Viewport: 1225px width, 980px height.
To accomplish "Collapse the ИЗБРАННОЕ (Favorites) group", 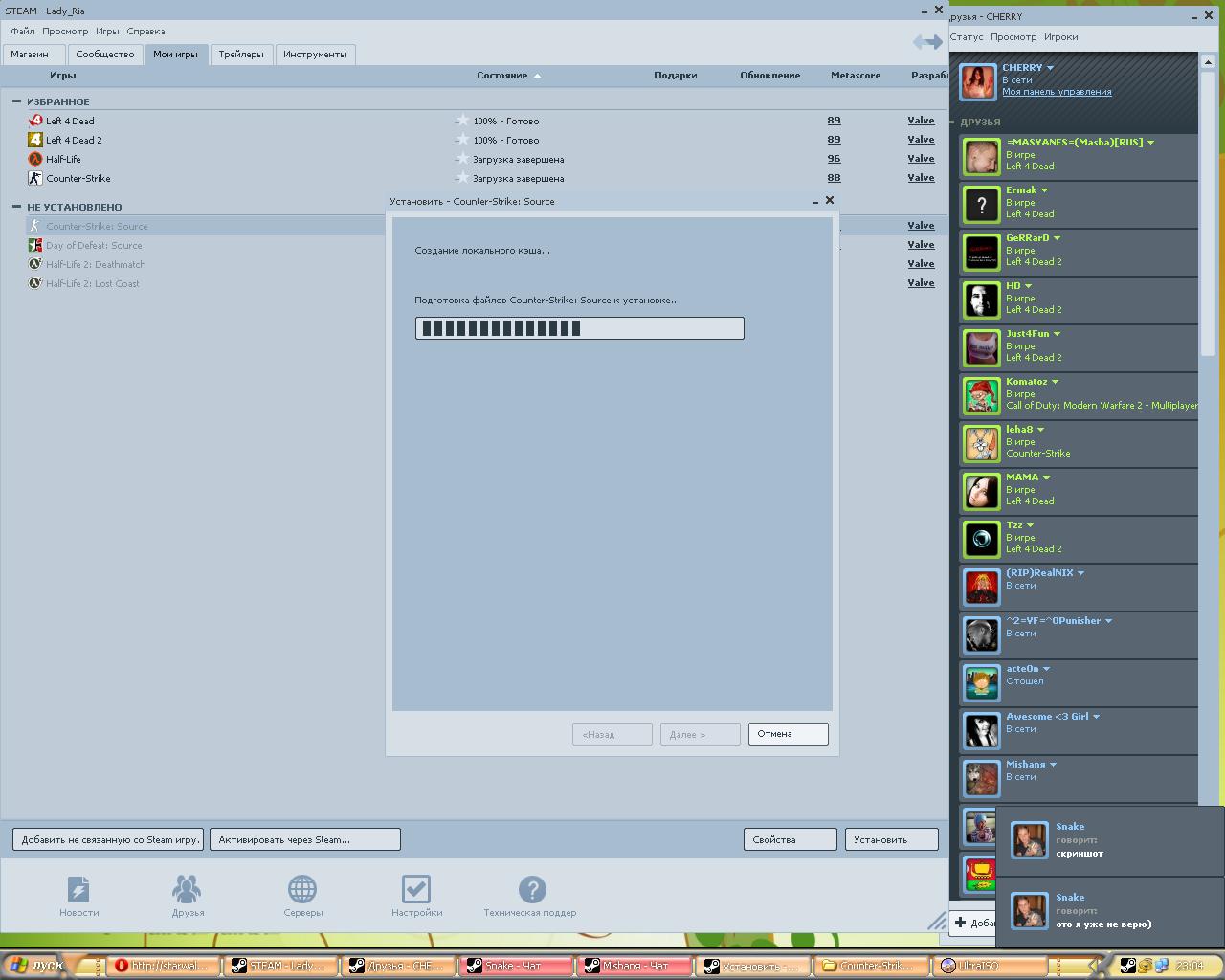I will (x=16, y=101).
